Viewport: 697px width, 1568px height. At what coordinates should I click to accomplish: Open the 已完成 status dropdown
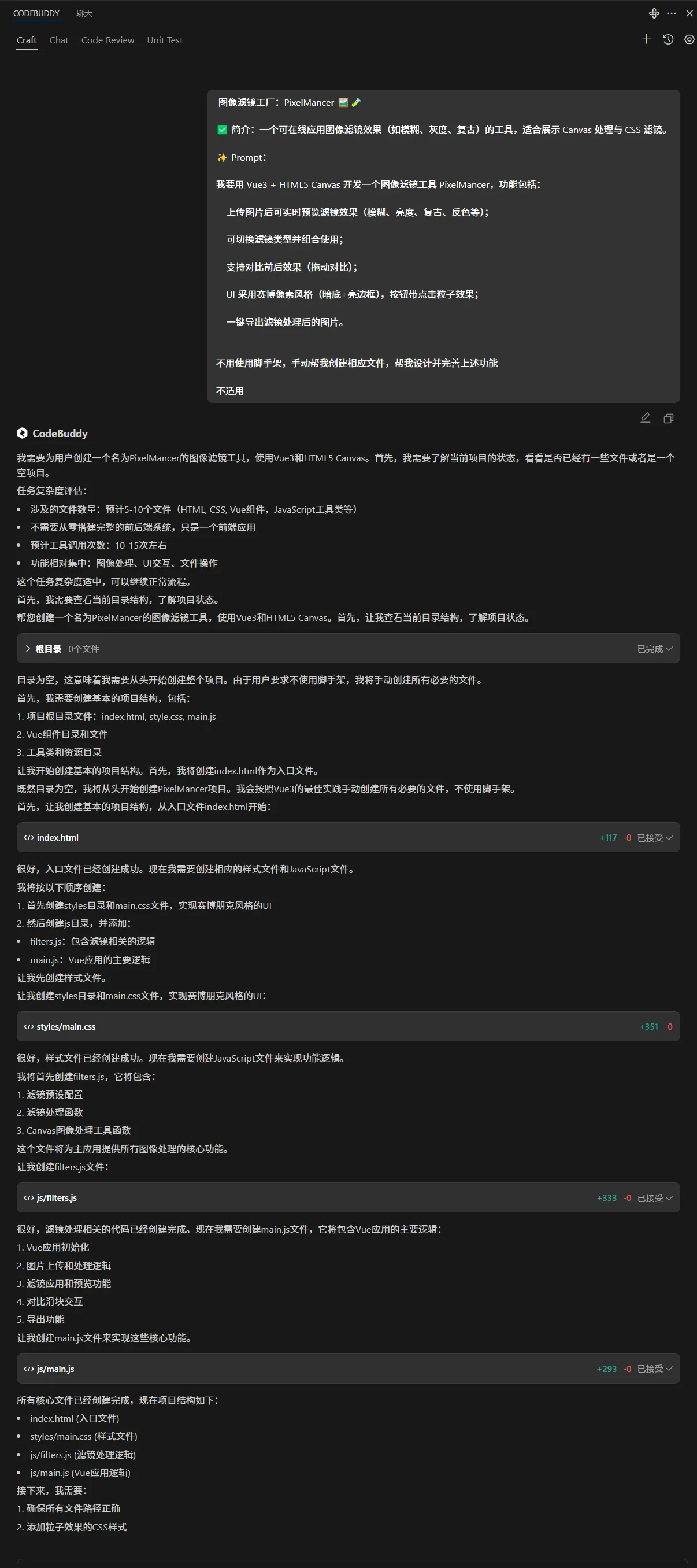tap(654, 649)
